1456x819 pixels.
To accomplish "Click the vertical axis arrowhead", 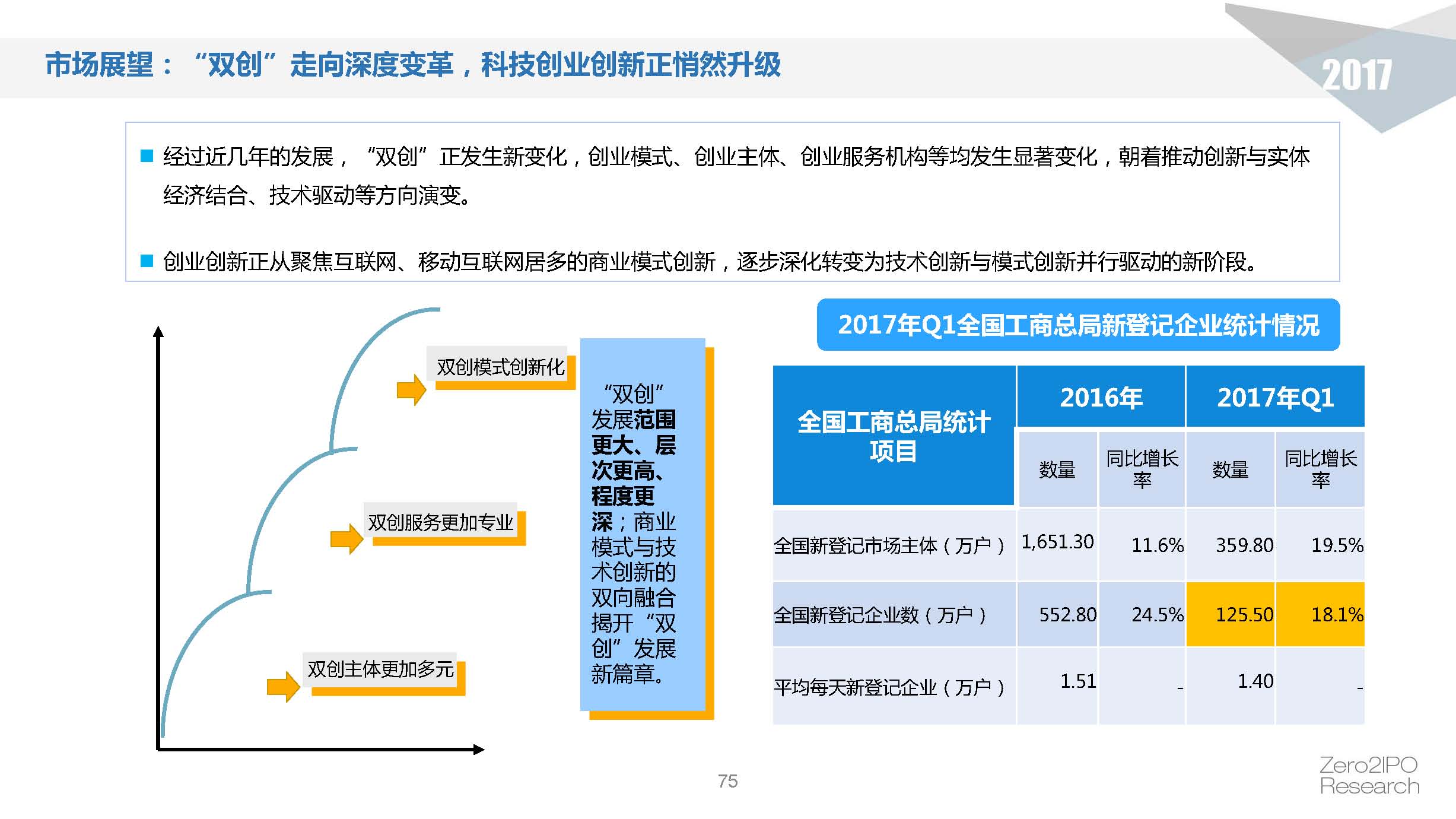I will (x=158, y=332).
